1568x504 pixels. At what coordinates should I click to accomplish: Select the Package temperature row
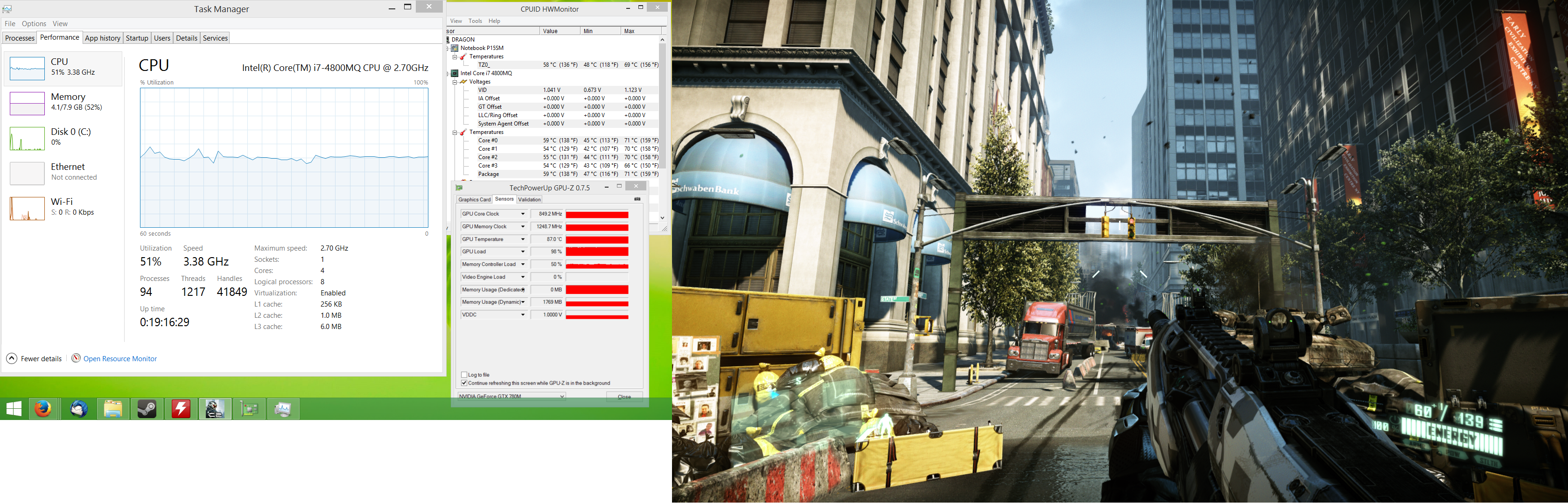click(567, 174)
